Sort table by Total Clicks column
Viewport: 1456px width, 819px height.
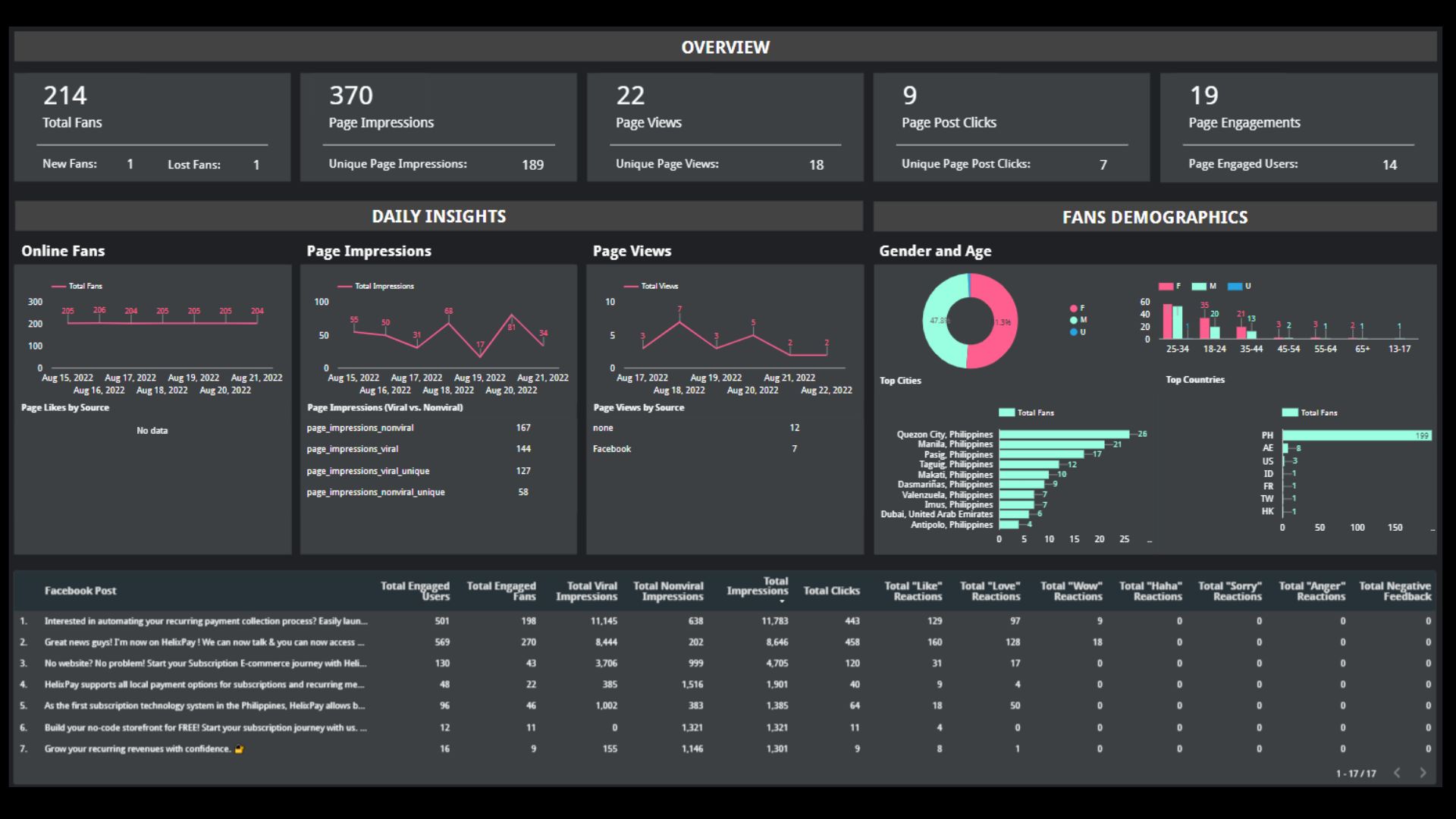click(831, 591)
